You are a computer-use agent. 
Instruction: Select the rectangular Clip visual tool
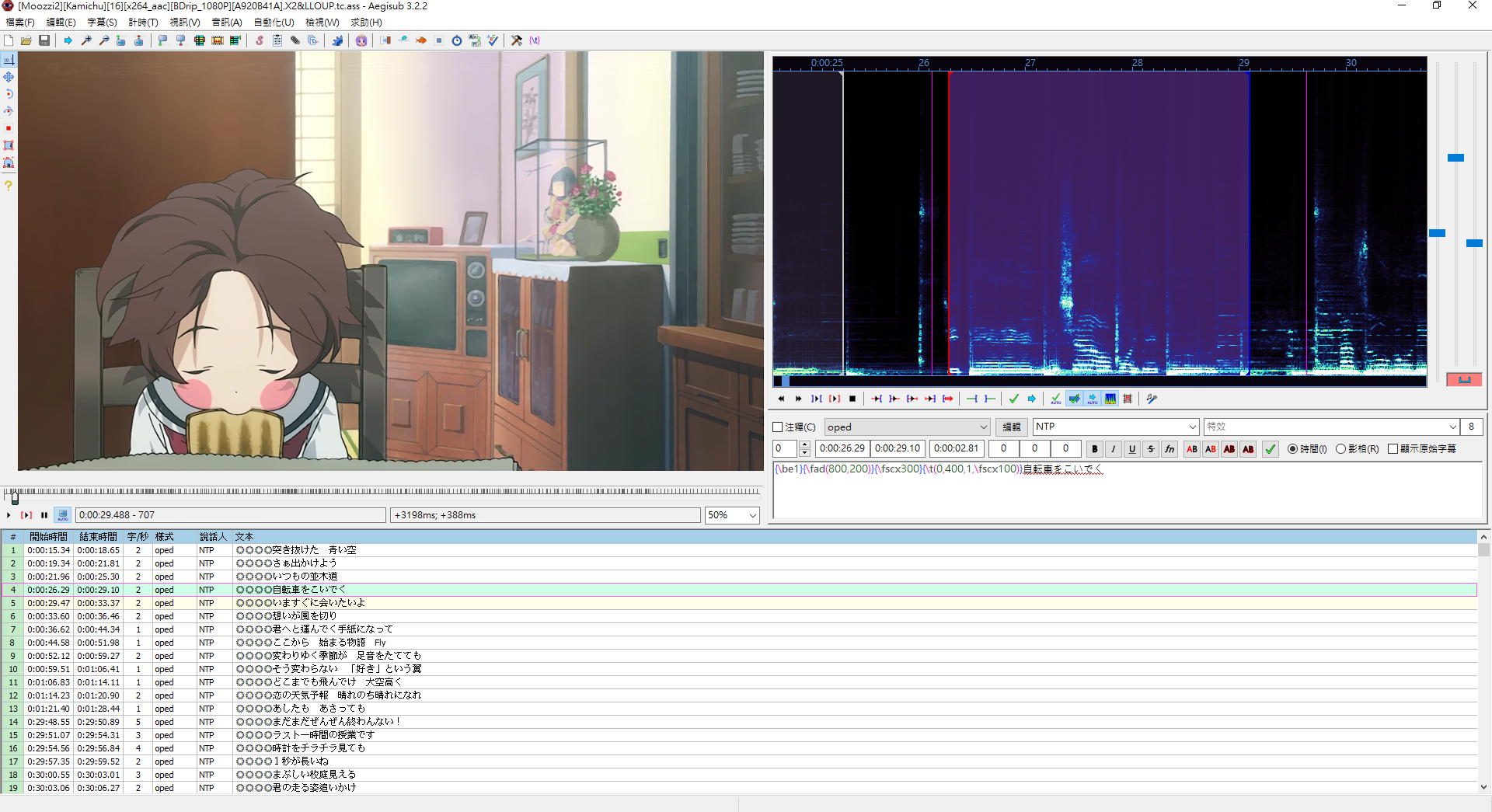(x=9, y=145)
